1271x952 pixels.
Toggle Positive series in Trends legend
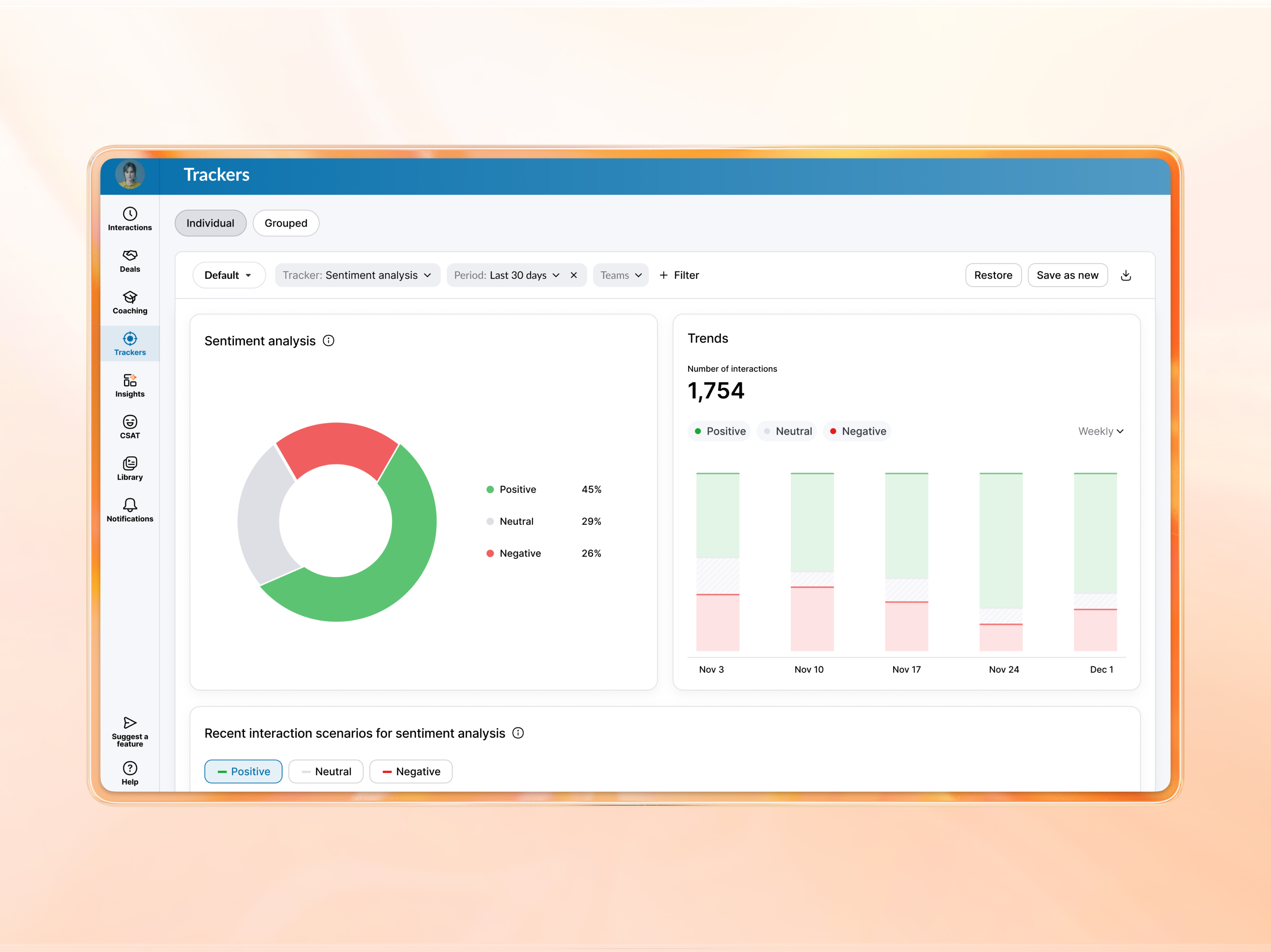click(x=719, y=431)
